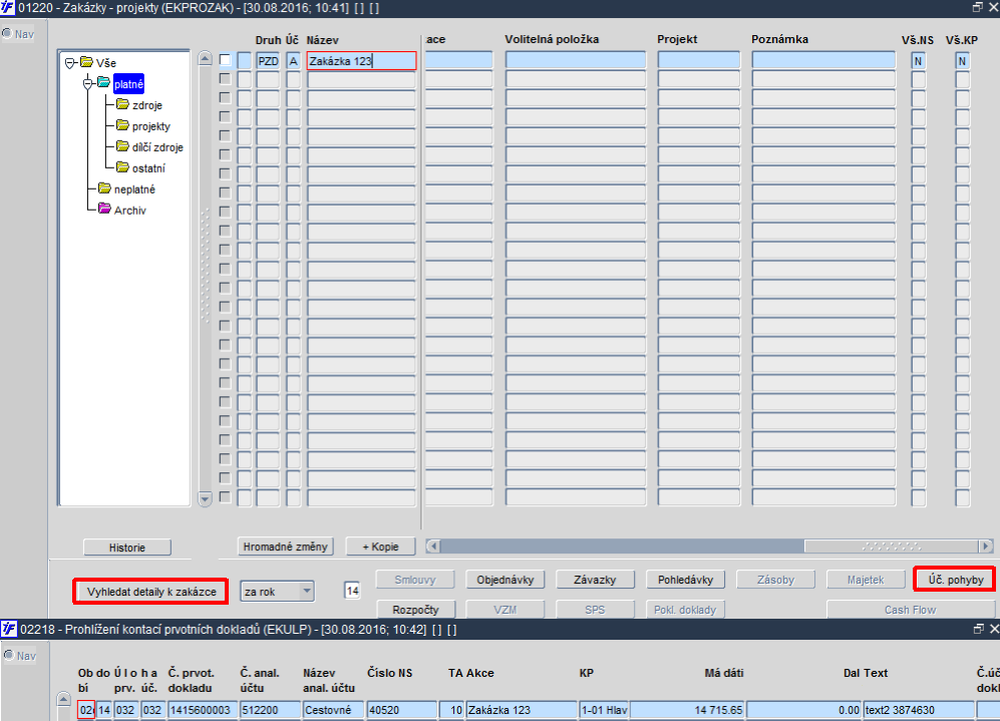The image size is (1000, 721).
Task: Click the Název field containing Zakázka 123
Action: 362,61
